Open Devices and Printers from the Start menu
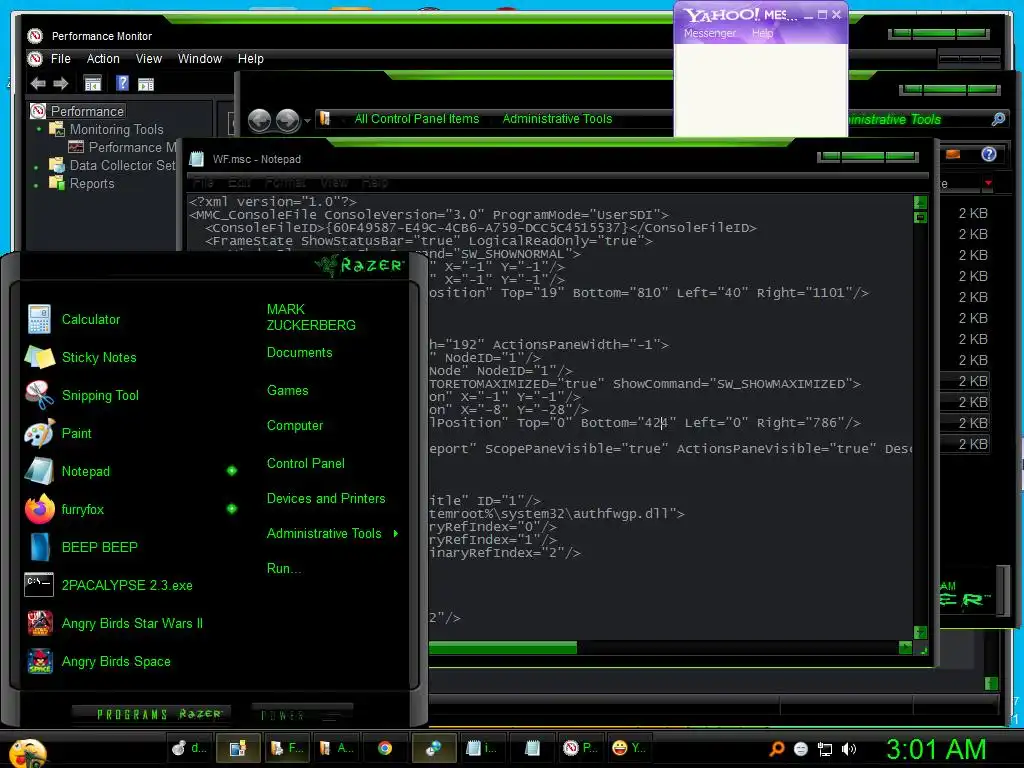The image size is (1024, 768). click(326, 499)
